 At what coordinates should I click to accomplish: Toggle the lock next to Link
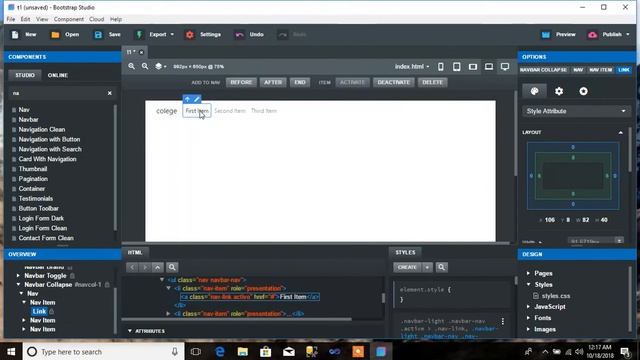pyautogui.click(x=51, y=311)
